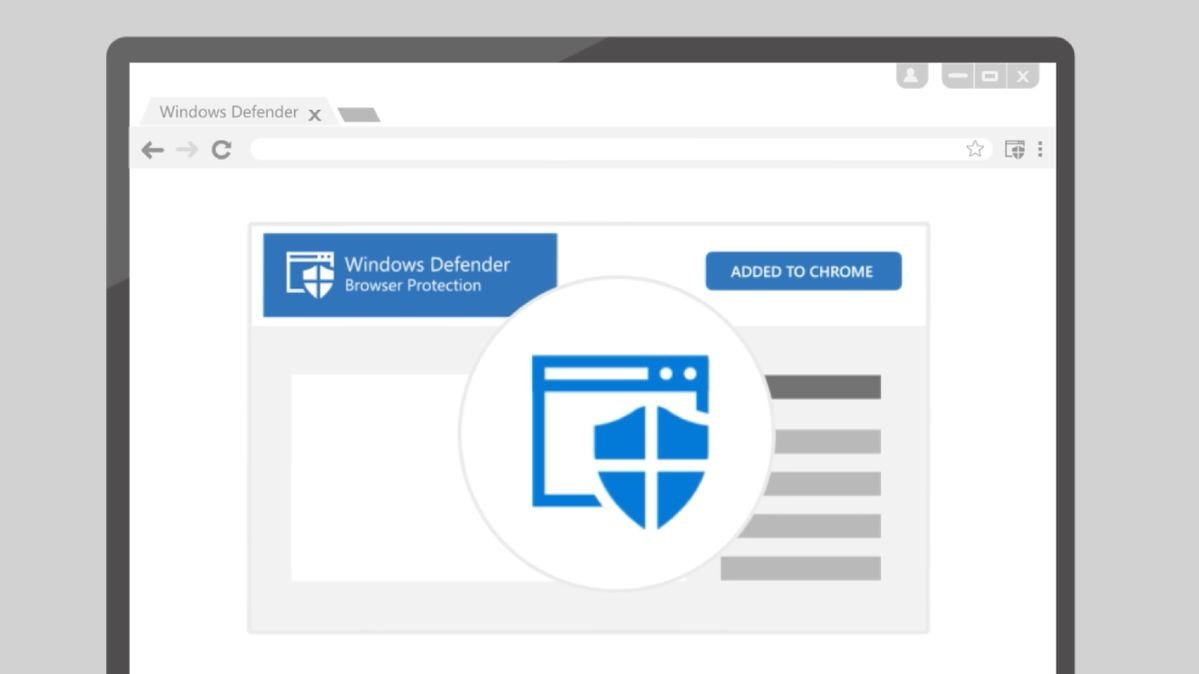The height and width of the screenshot is (674, 1199).
Task: Minimize the browser window
Action: pos(957,76)
